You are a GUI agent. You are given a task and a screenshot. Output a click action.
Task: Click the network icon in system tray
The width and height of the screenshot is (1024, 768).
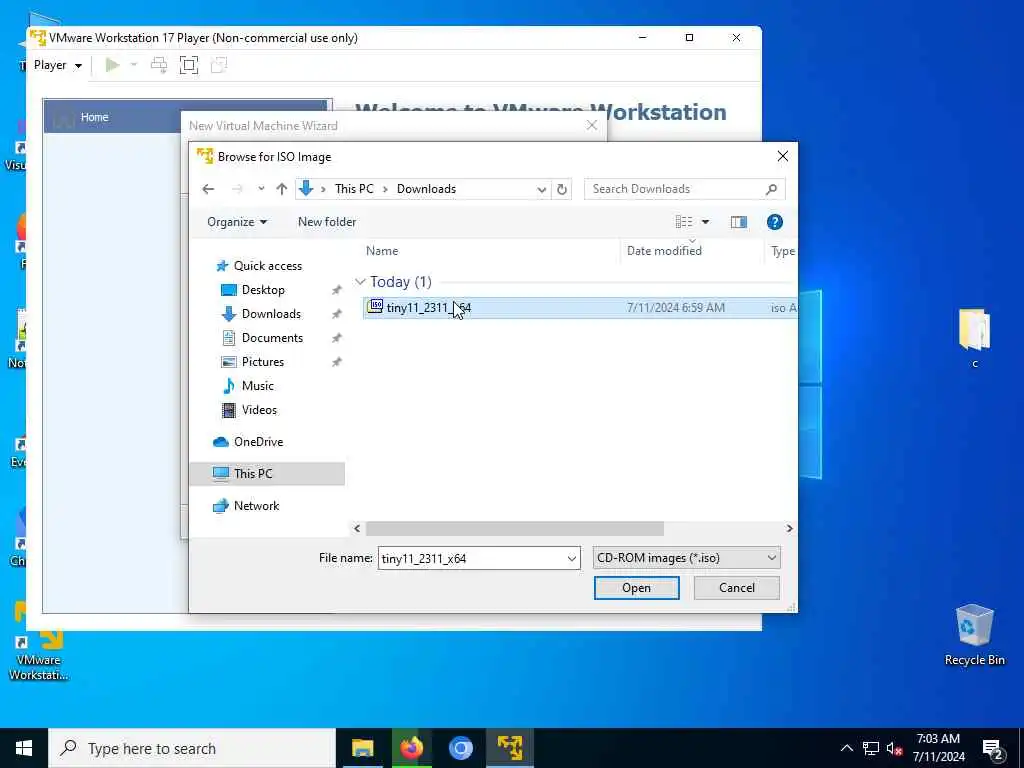pos(871,748)
